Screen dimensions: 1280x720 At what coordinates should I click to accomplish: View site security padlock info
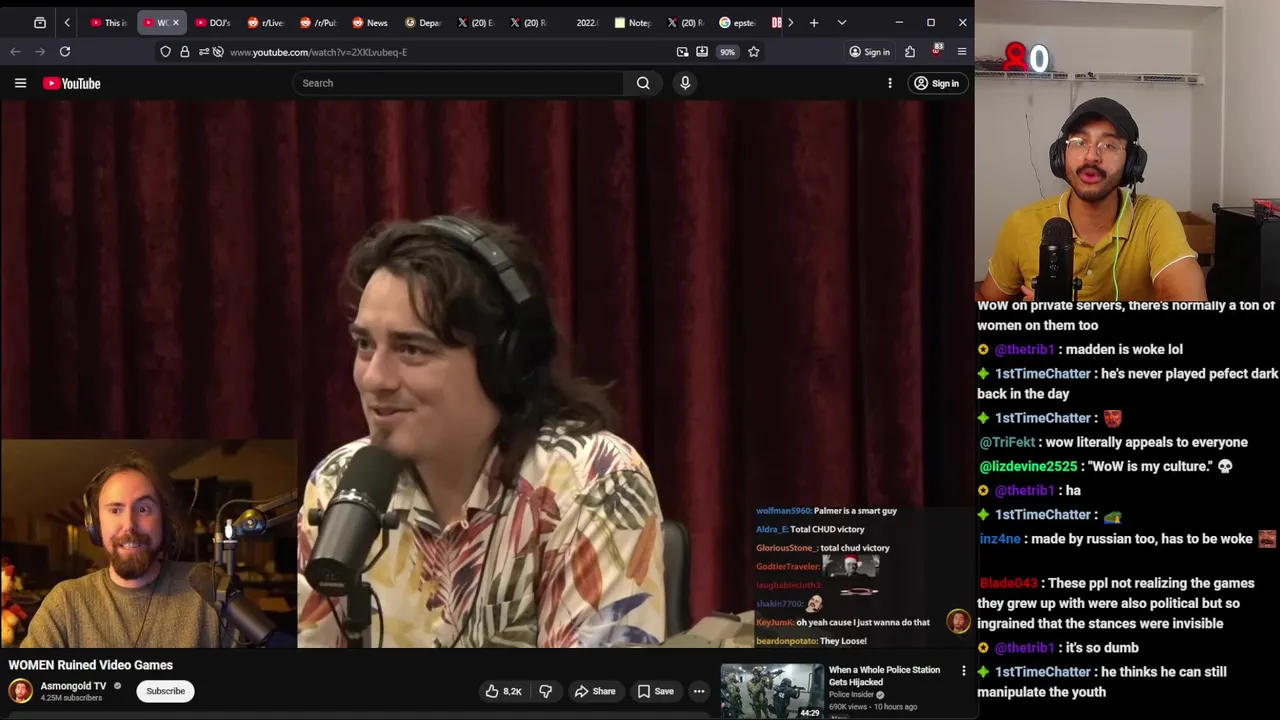185,52
